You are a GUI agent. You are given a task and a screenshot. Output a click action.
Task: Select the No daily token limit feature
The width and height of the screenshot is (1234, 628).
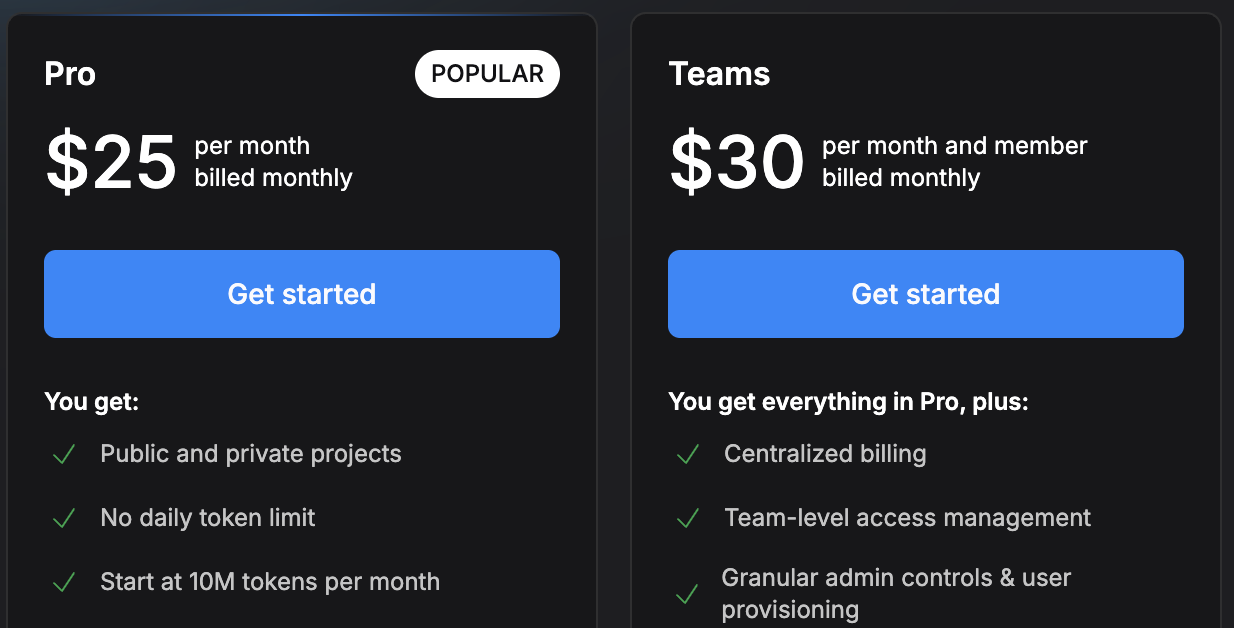point(207,518)
